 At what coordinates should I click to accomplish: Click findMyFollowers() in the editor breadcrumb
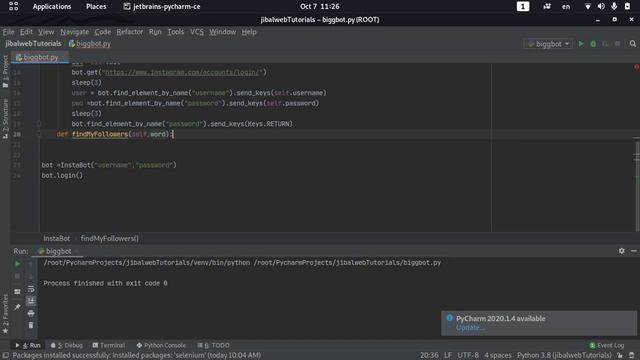(110, 239)
